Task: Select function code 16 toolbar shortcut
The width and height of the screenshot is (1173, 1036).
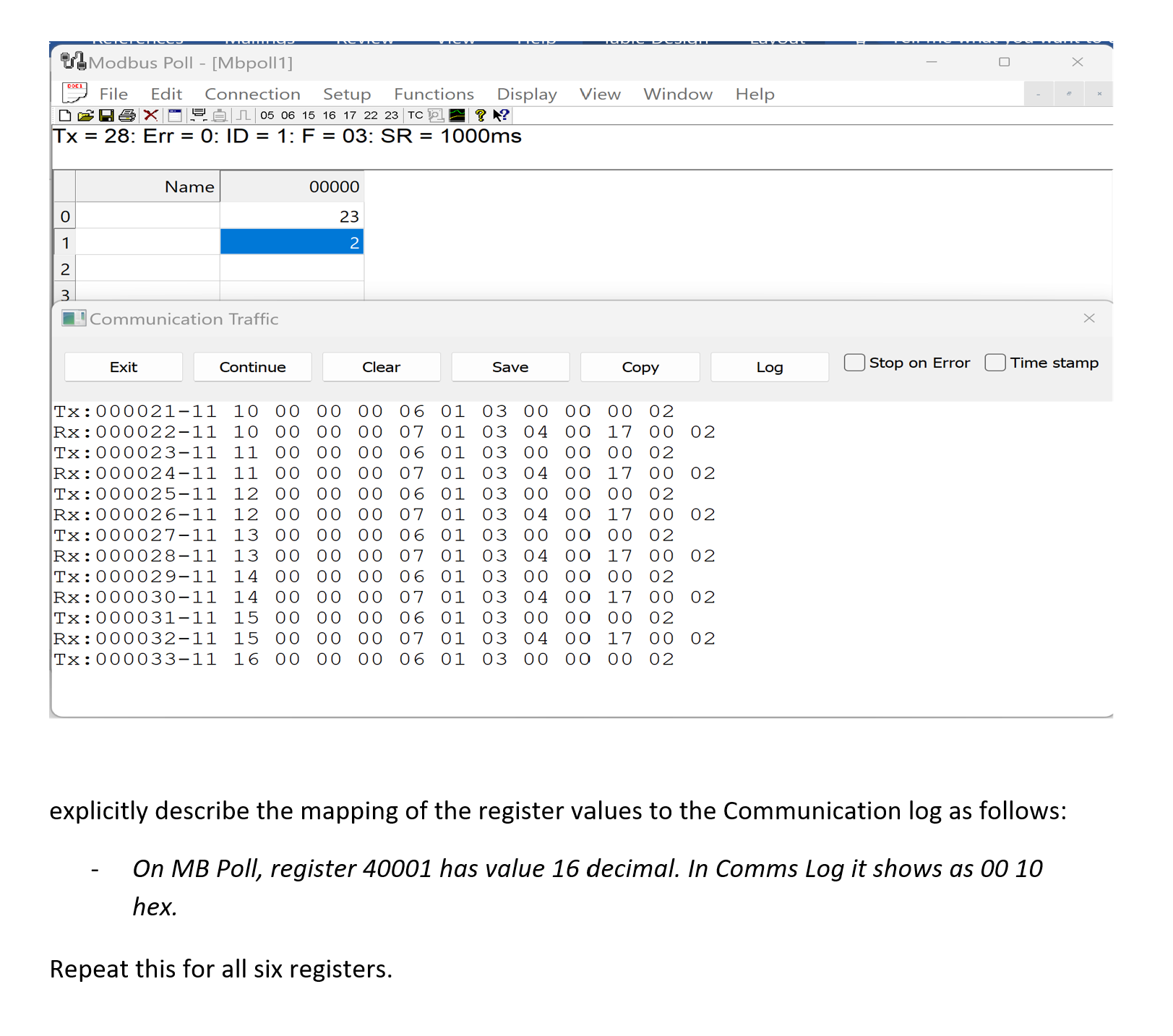Action: [x=330, y=116]
